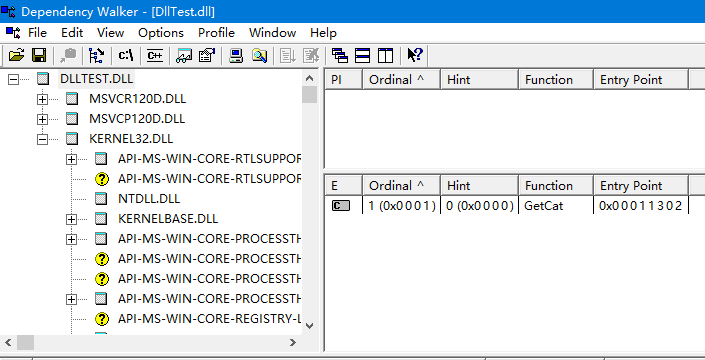The width and height of the screenshot is (705, 360).
Task: Click the Copy toolbar icon
Action: pos(68,56)
